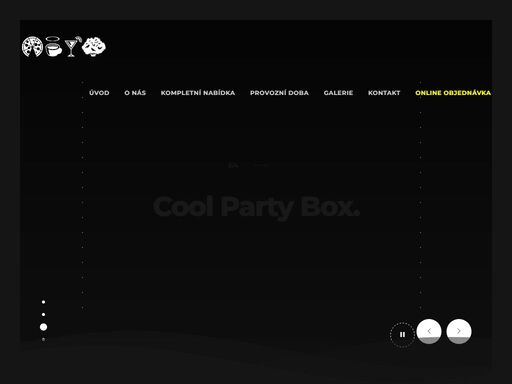Open the GALERIE page
Screen dimensions: 512x384
coord(338,93)
